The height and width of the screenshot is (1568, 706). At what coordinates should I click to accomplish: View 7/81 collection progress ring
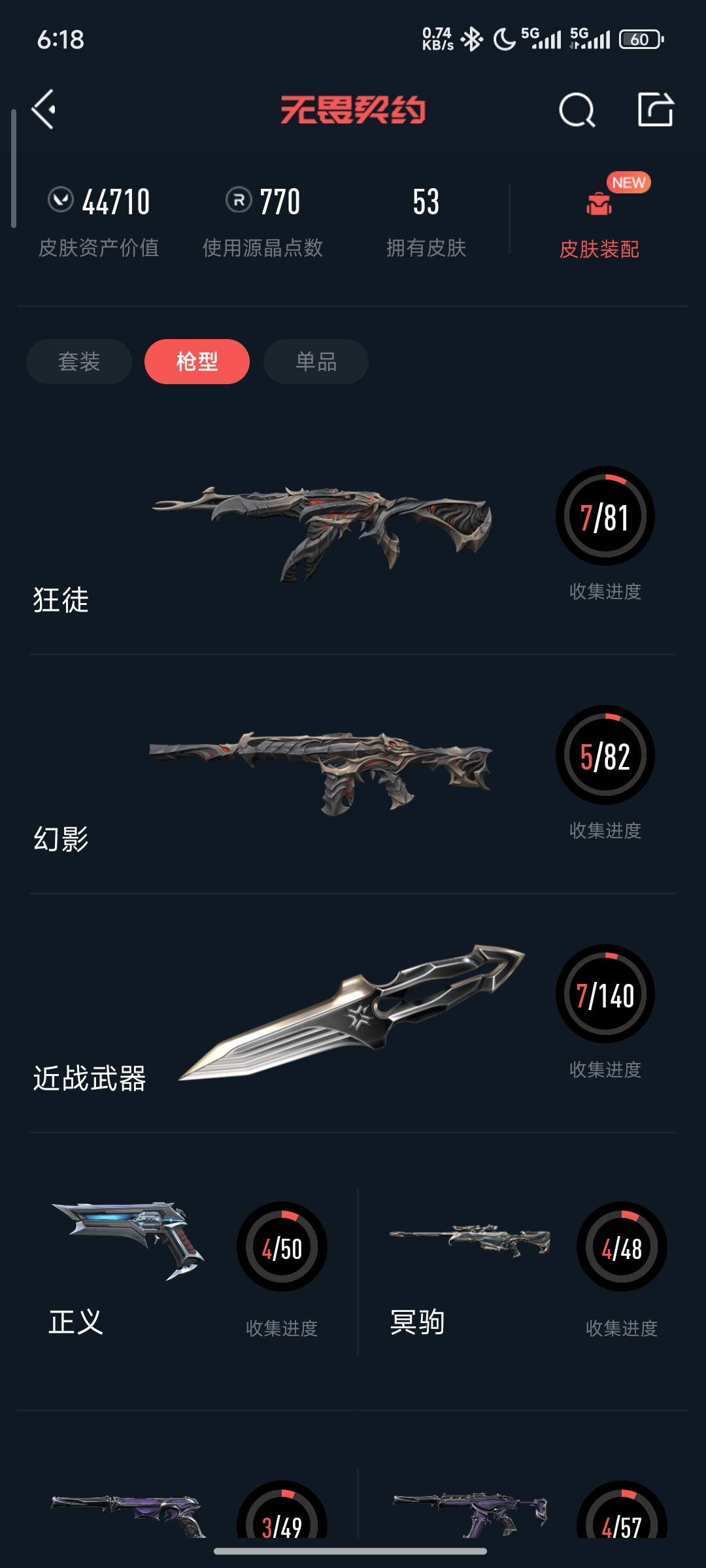tap(605, 516)
